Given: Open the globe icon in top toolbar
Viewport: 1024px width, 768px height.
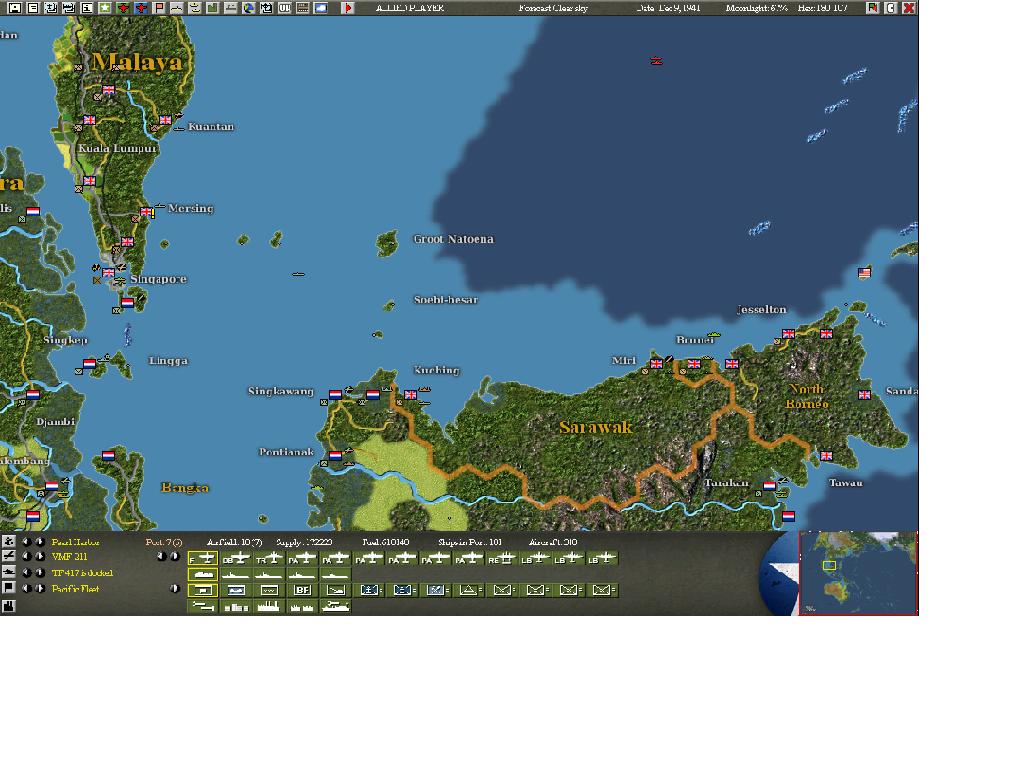Looking at the screenshot, I should (x=248, y=8).
